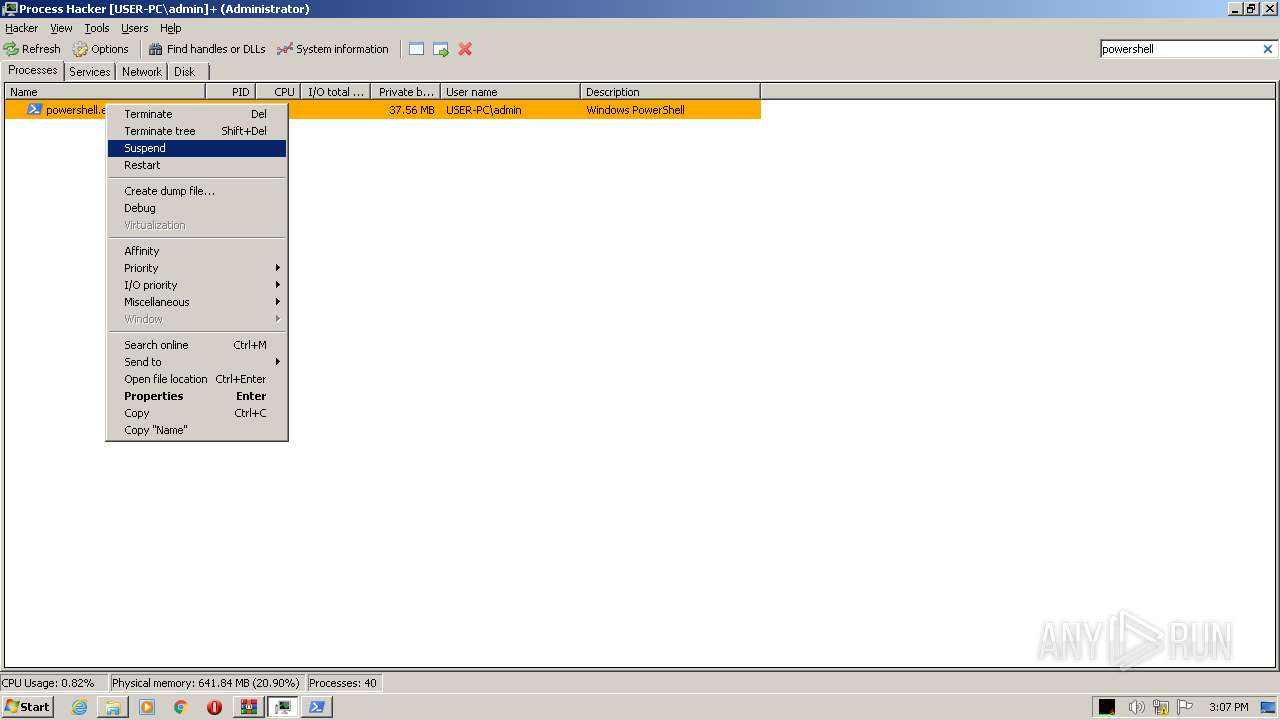Select Debug from the context menu
Screen dimensions: 1280x720
click(197, 208)
